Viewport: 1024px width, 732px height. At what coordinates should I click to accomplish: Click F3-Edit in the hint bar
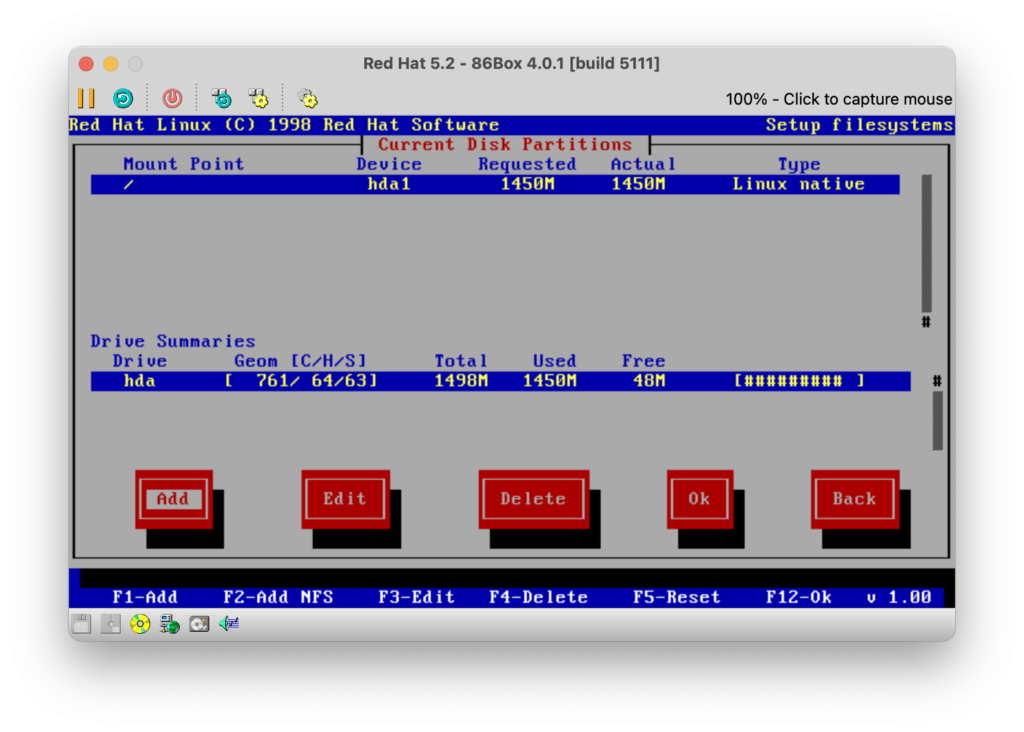(417, 597)
